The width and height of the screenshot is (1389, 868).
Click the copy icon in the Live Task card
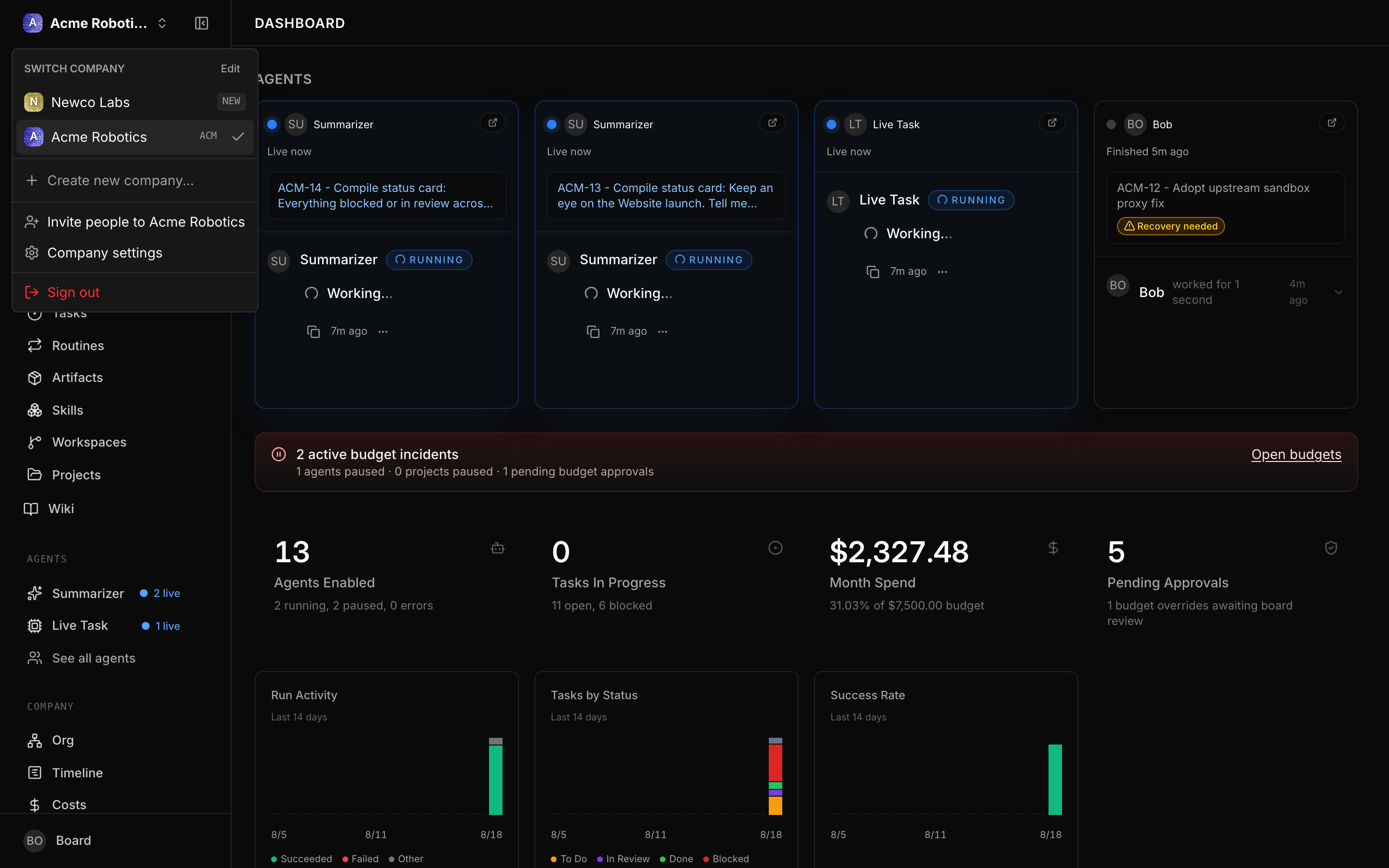[x=872, y=272]
